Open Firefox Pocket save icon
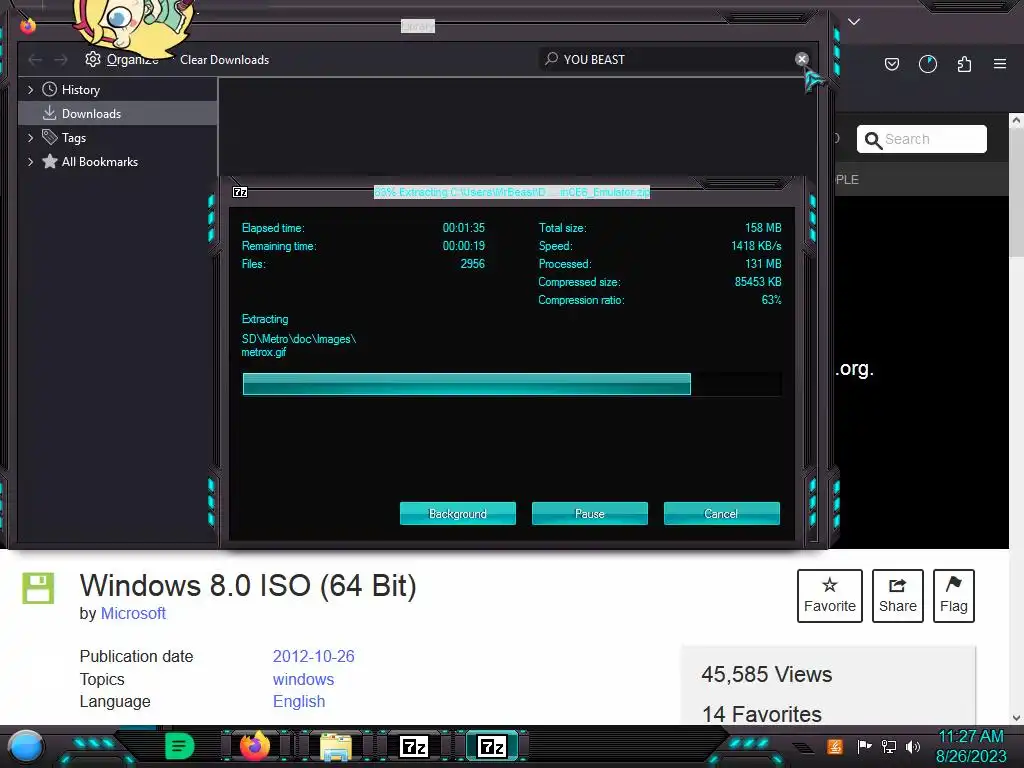 click(891, 64)
